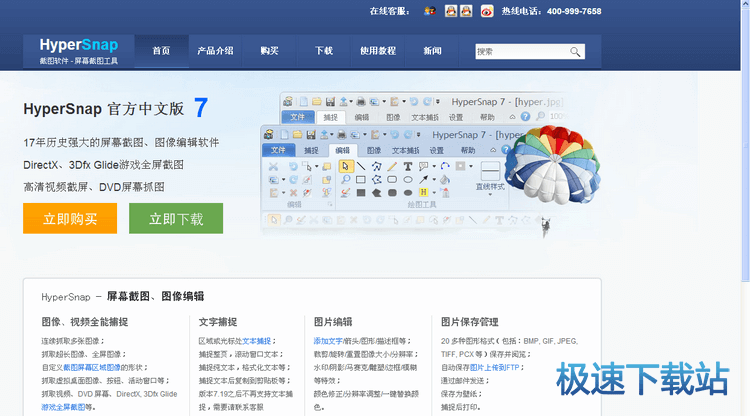This screenshot has height=416, width=750.
Task: Select the arrow line tool in banner ribbon
Action: [x=423, y=179]
